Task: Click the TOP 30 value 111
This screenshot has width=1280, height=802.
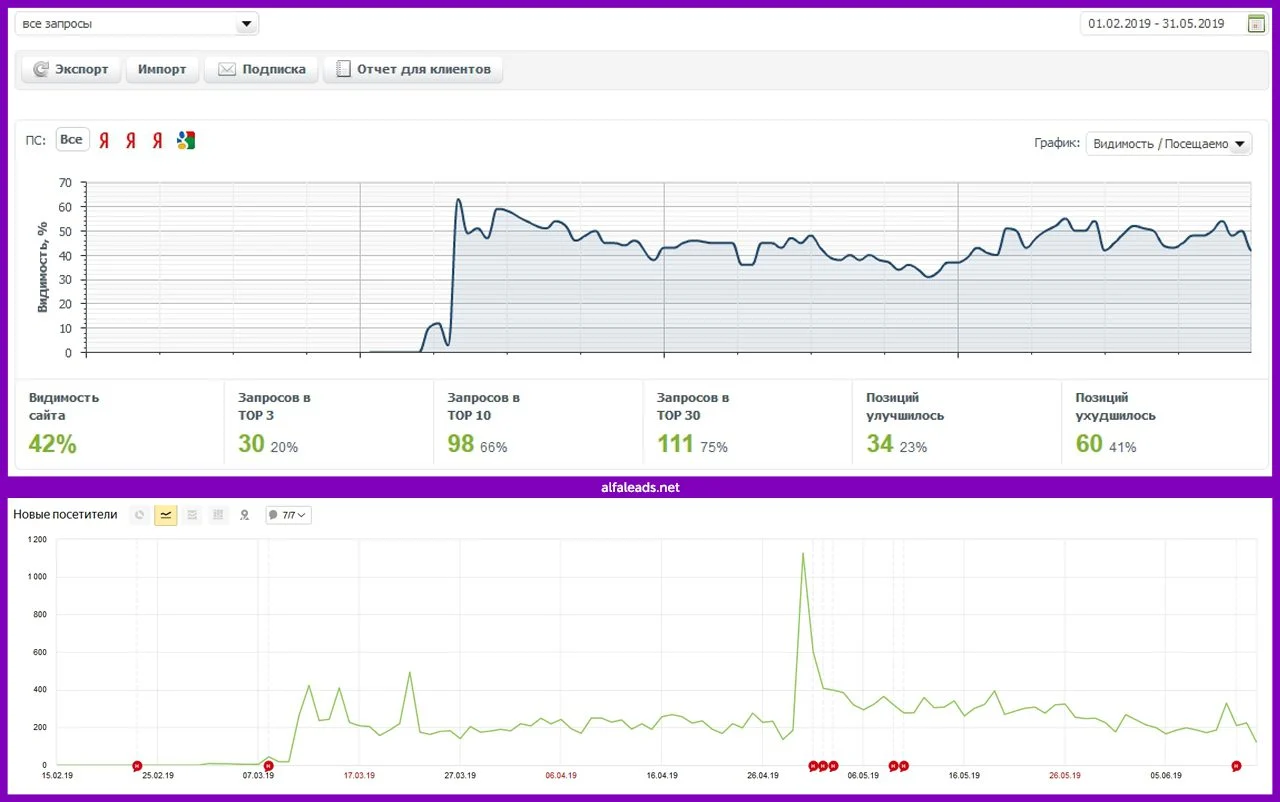Action: 675,444
